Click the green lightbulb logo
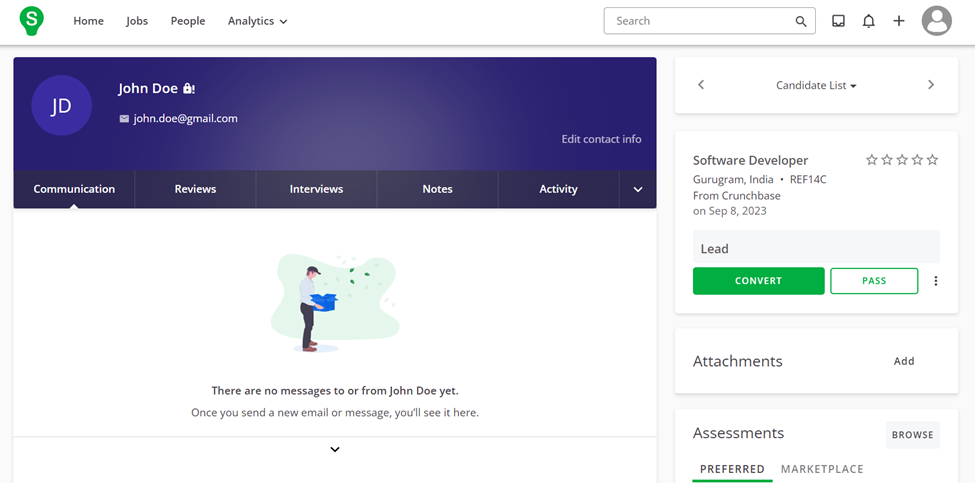This screenshot has width=975, height=483. (31, 21)
